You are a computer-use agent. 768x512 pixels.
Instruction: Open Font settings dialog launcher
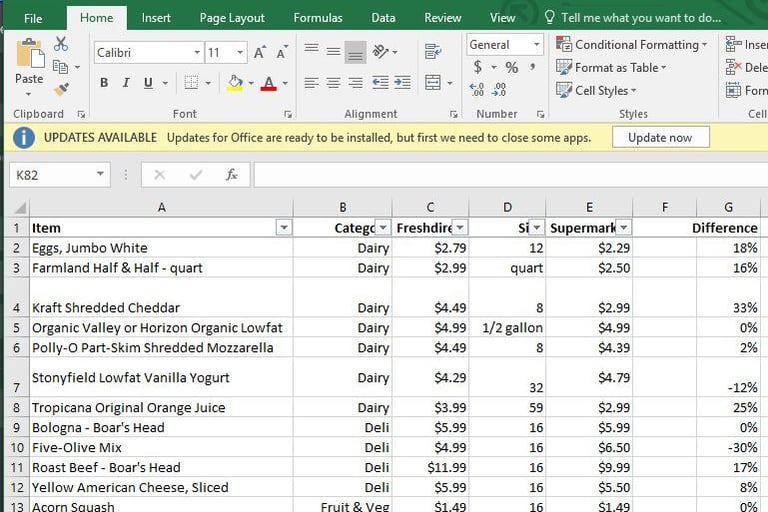point(288,114)
